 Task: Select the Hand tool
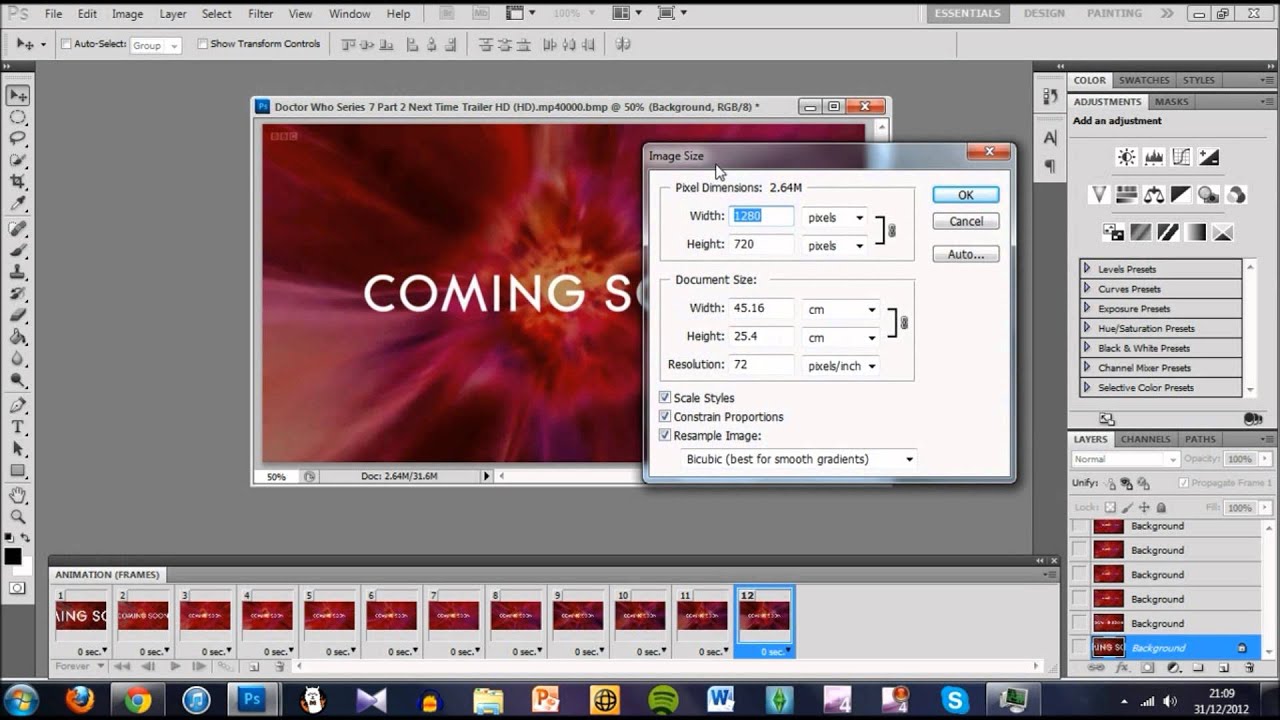18,495
